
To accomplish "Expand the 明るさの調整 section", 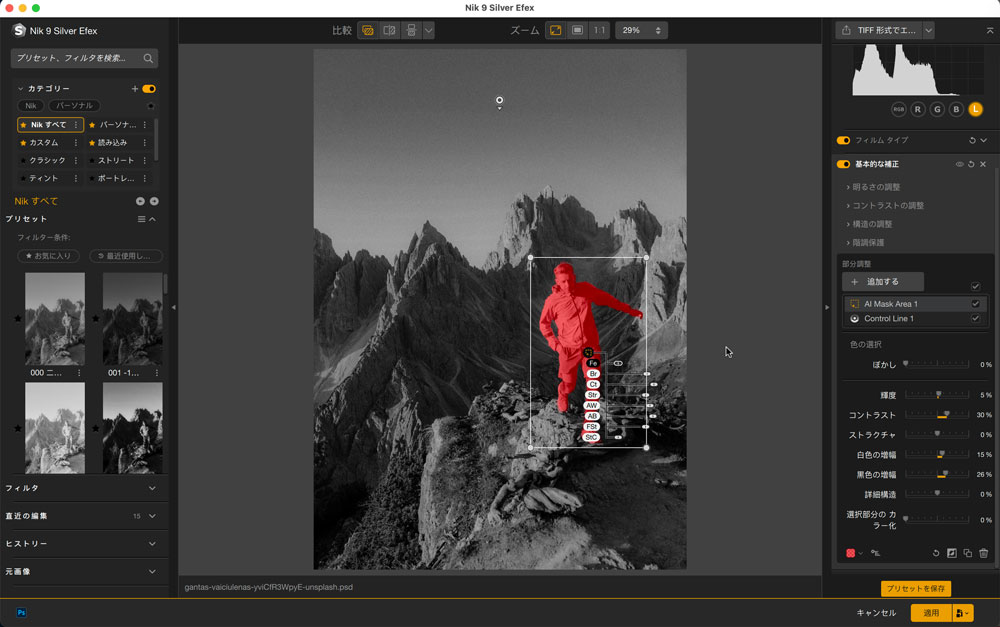I will coord(875,187).
